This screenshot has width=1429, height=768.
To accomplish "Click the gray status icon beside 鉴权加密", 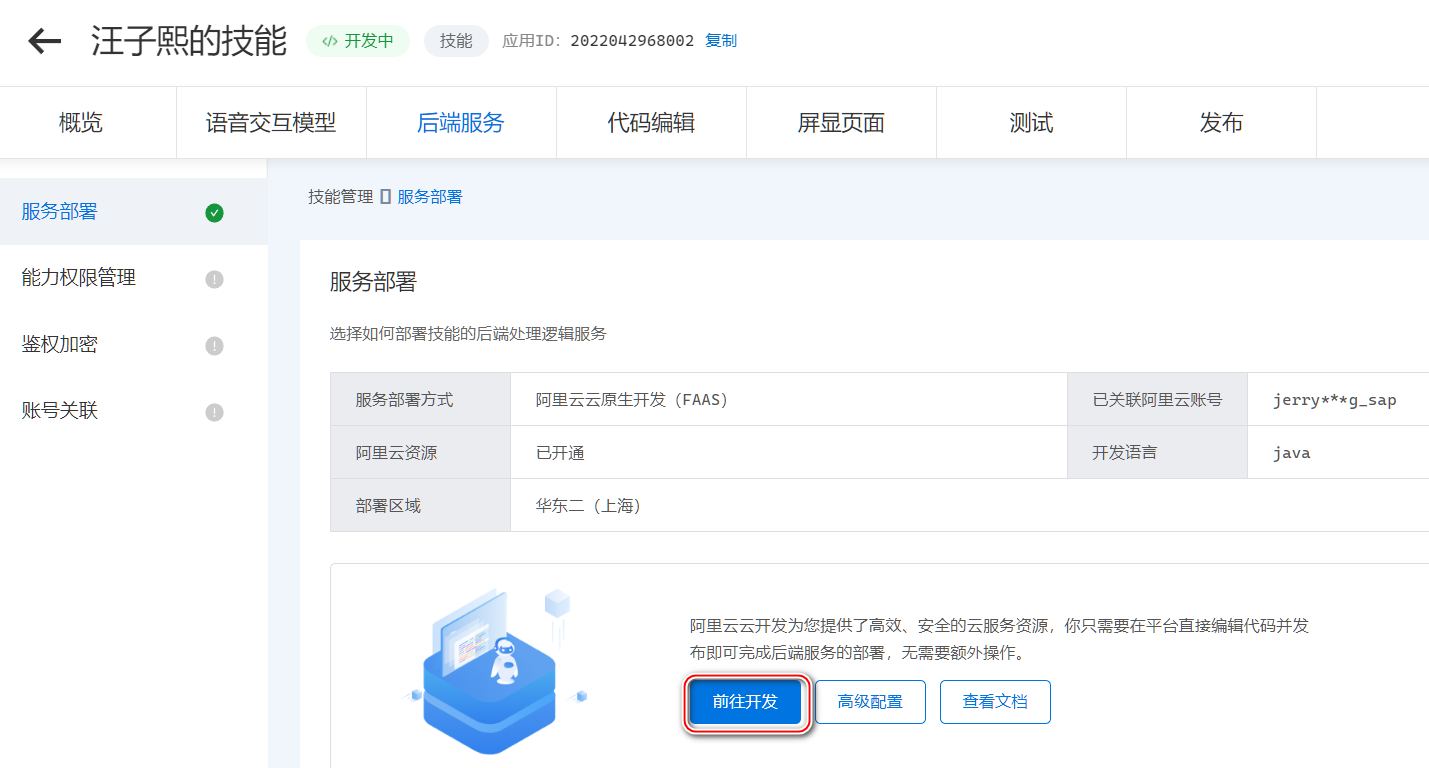I will tap(214, 346).
